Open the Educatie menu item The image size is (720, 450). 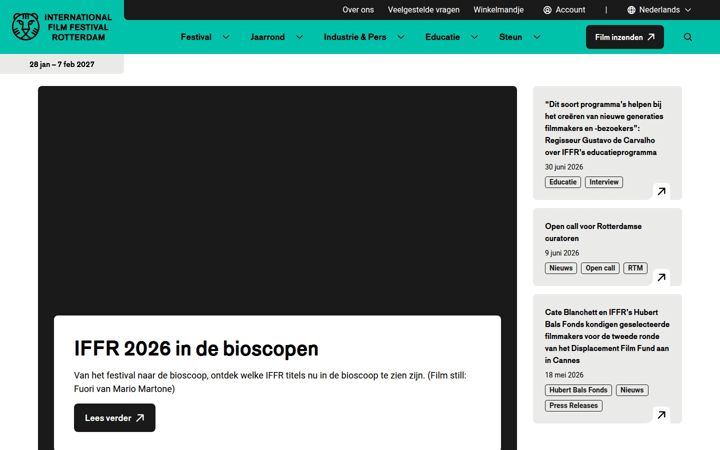pyautogui.click(x=442, y=37)
